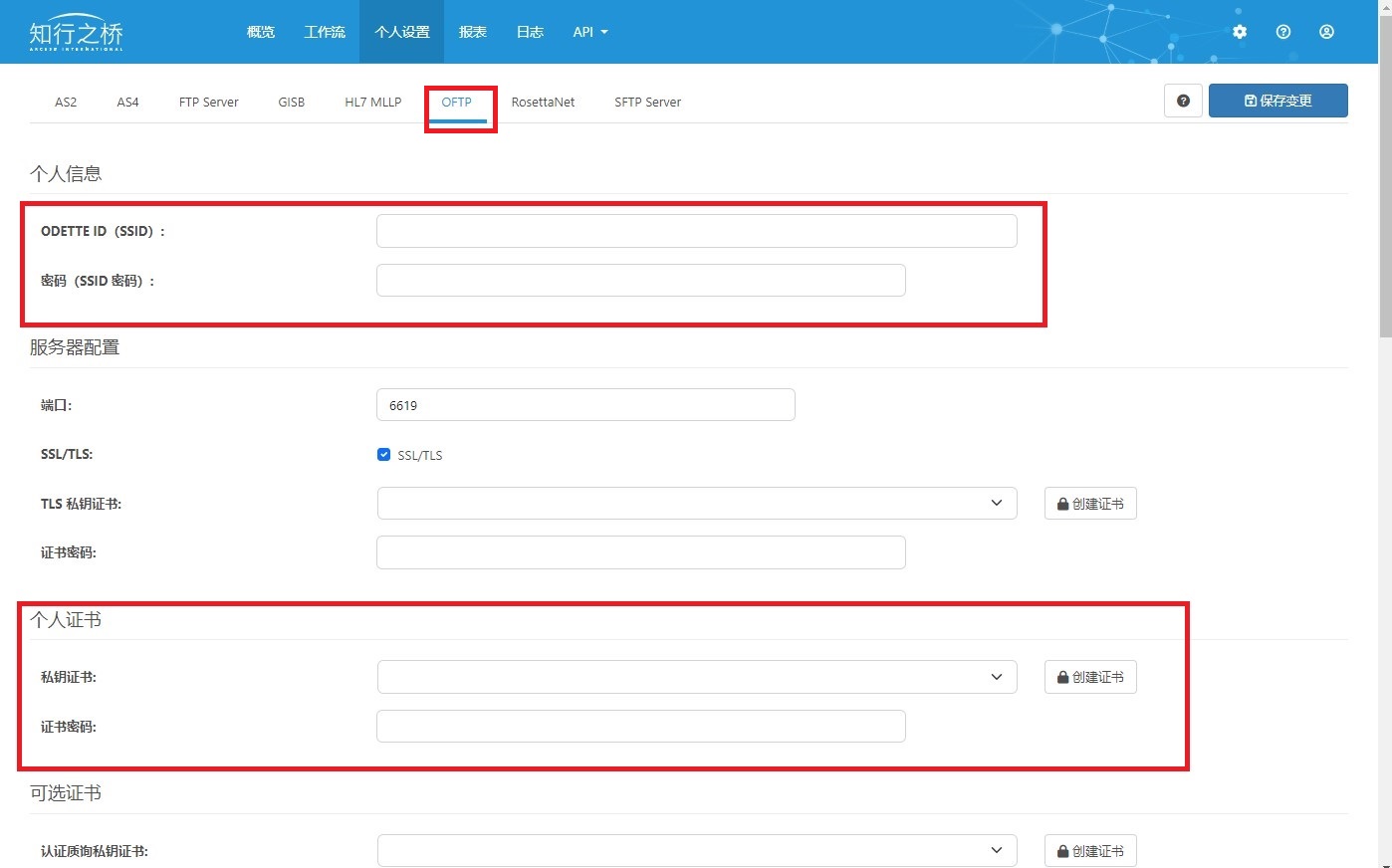This screenshot has width=1392, height=868.
Task: Click the 知行之桥 logo
Action: pos(76,34)
